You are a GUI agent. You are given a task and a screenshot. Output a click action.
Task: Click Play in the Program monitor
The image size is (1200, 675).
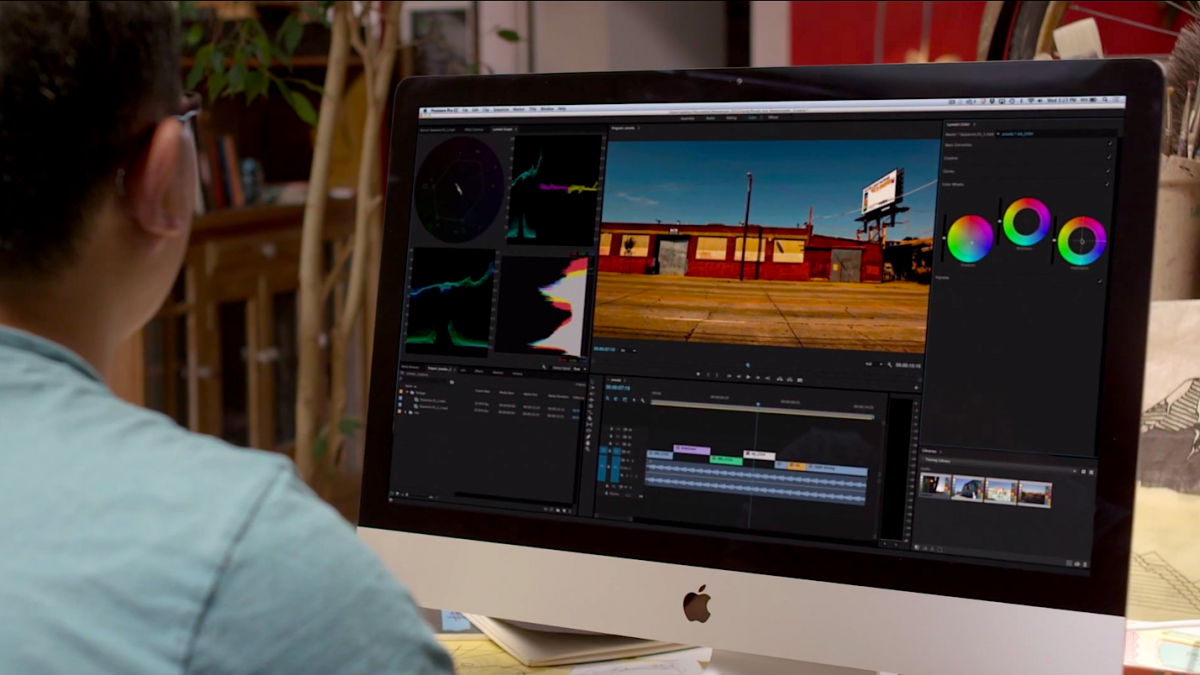point(748,377)
